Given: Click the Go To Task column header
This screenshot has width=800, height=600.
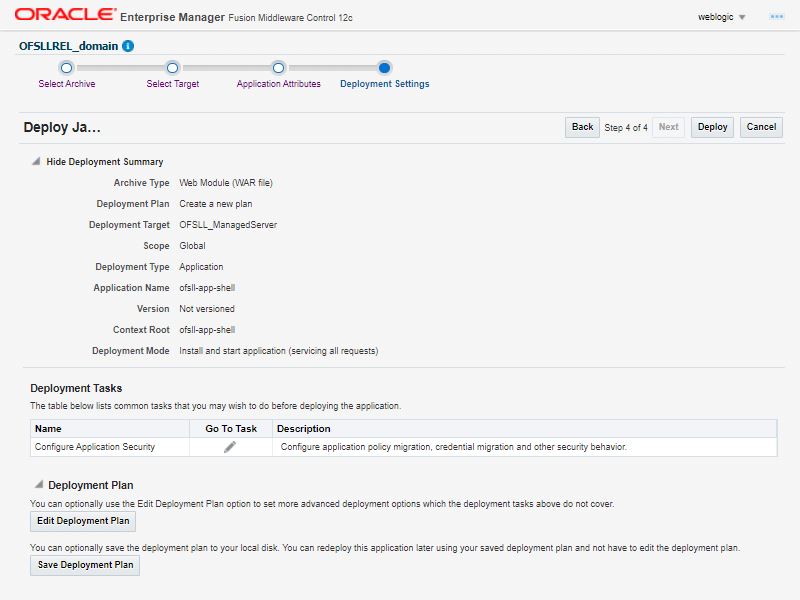Looking at the screenshot, I should [231, 429].
